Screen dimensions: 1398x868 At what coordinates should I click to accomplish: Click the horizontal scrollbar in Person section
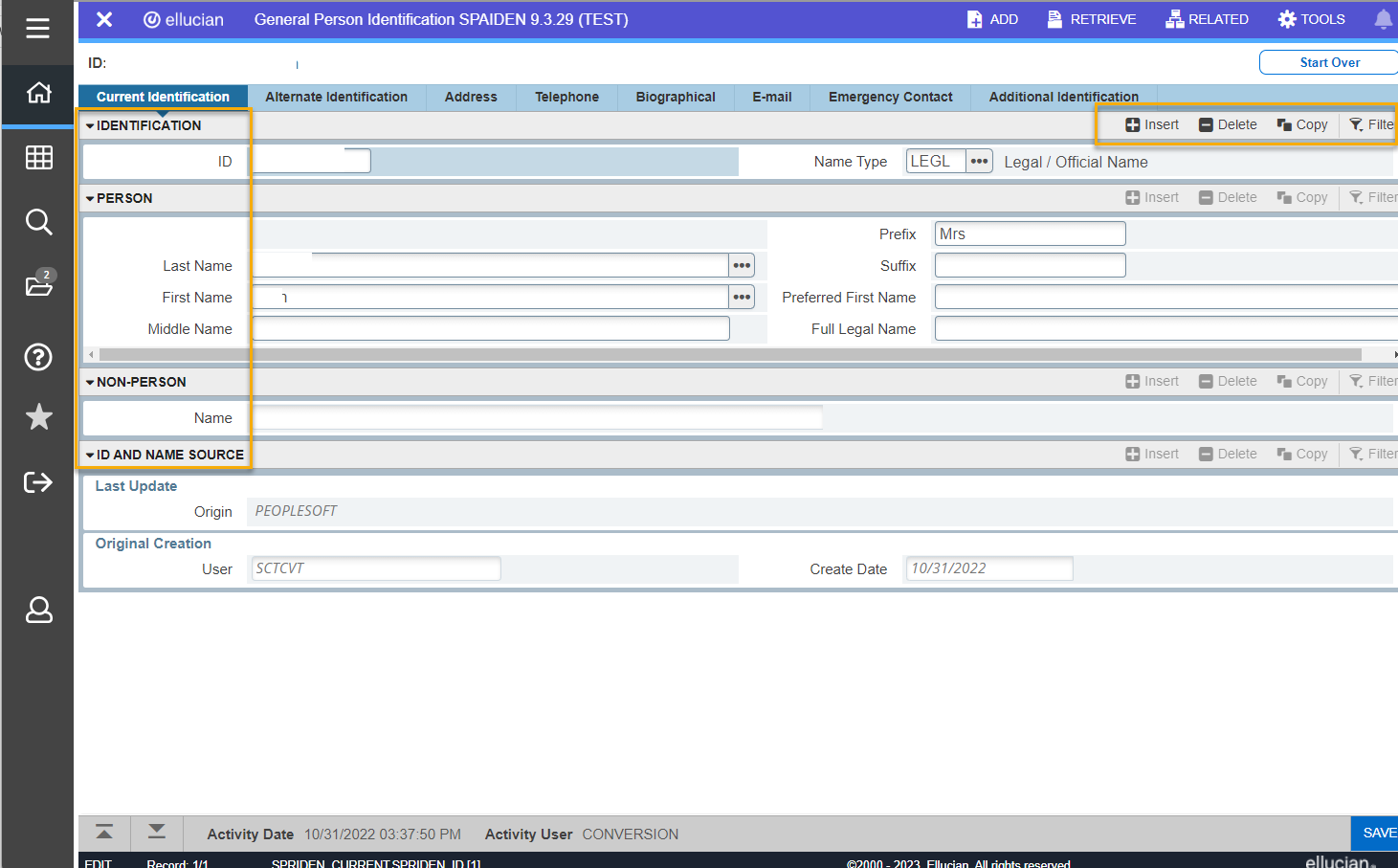pyautogui.click(x=730, y=354)
